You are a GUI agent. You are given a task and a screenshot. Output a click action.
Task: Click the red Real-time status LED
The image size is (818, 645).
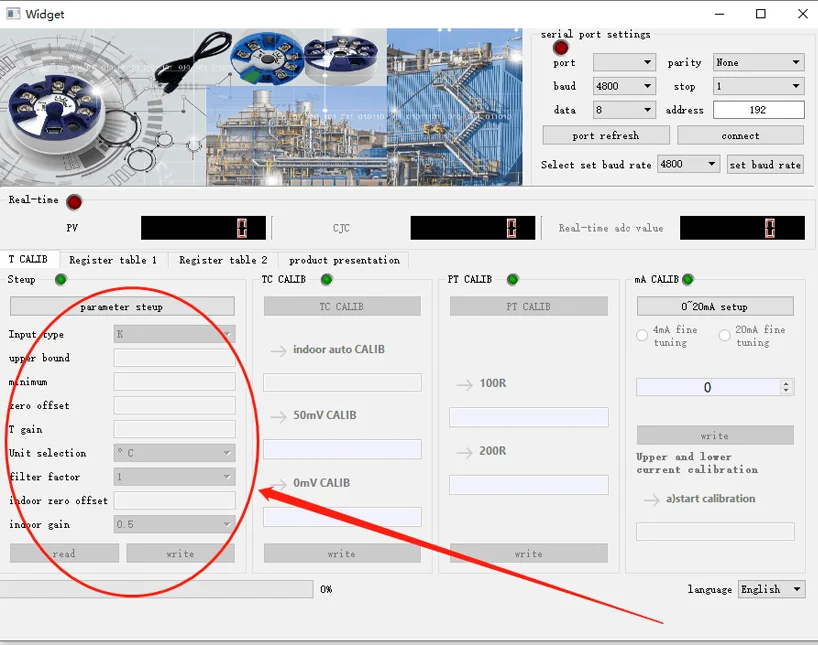(74, 202)
